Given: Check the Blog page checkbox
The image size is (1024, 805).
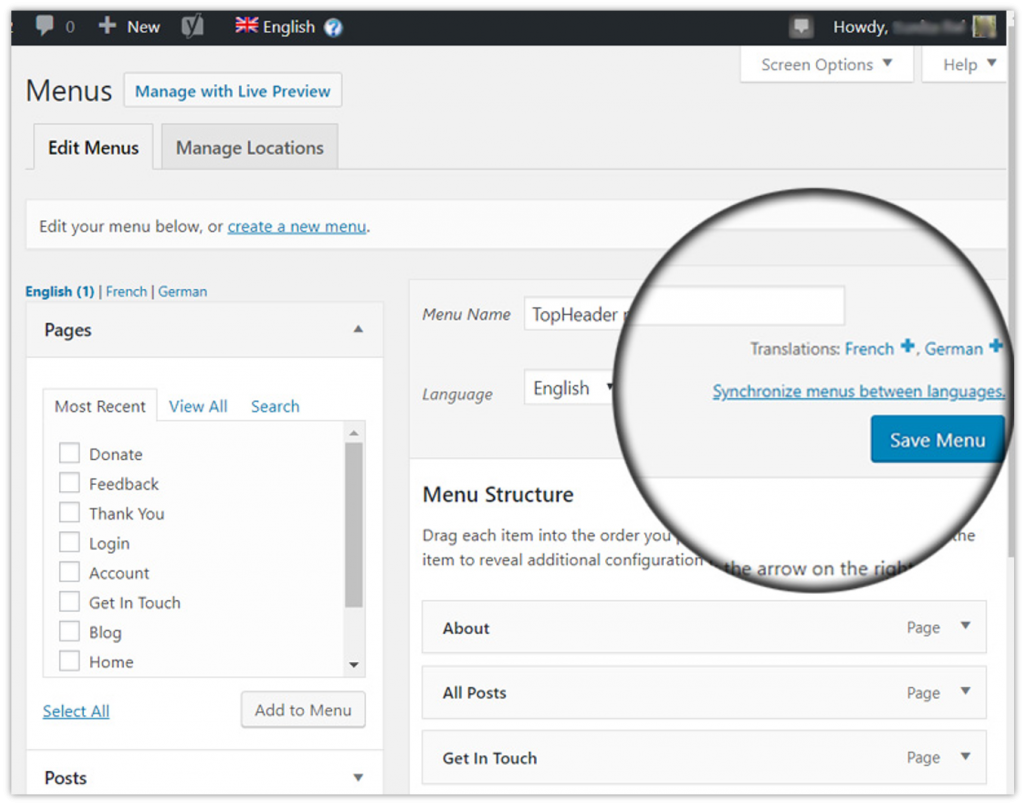Looking at the screenshot, I should (x=69, y=632).
